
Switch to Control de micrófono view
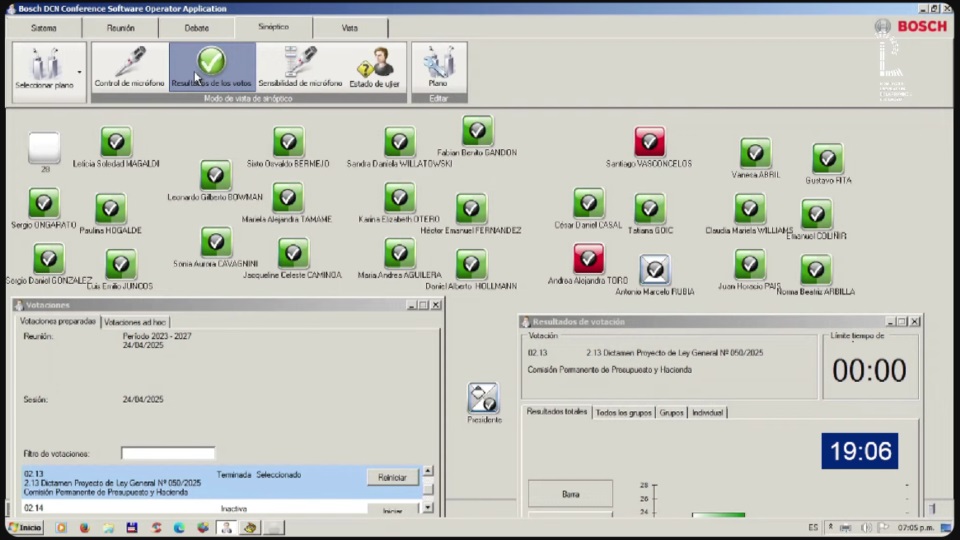point(130,67)
